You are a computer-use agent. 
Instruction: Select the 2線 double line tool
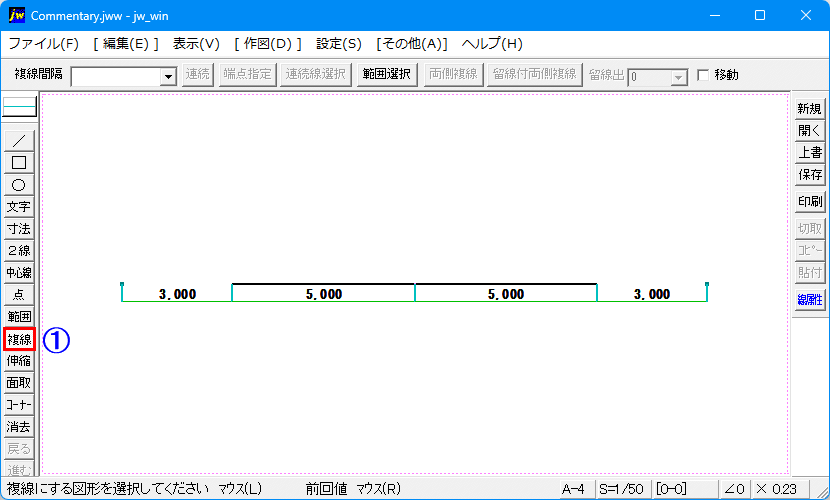[x=19, y=251]
